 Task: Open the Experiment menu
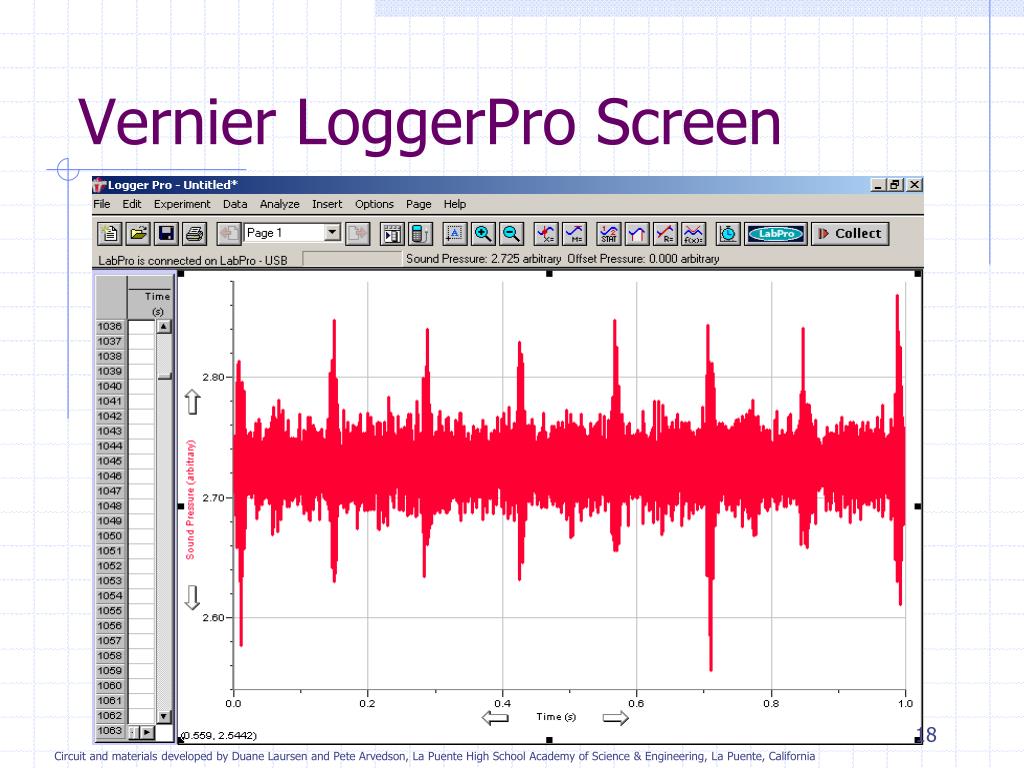click(x=182, y=204)
